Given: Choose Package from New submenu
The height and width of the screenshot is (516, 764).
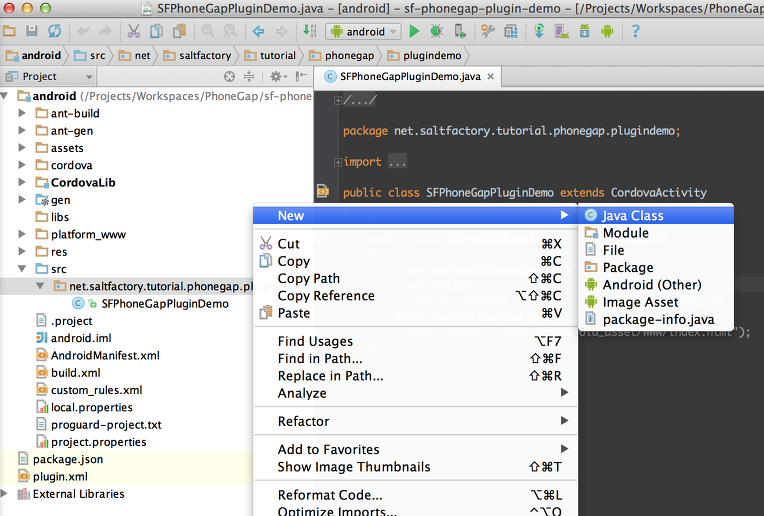Looking at the screenshot, I should 656,268.
